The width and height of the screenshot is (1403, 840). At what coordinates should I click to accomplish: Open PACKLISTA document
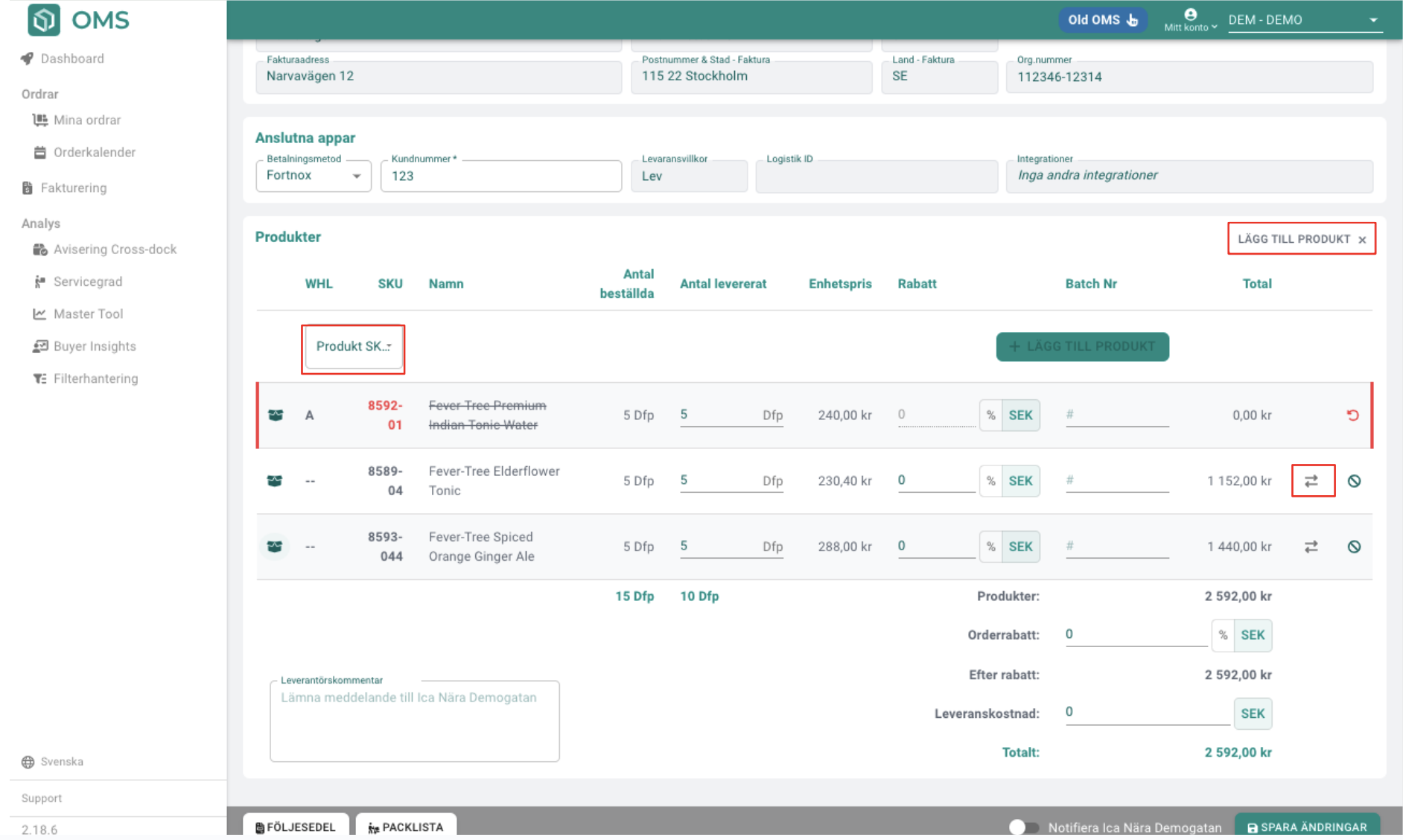pos(406,825)
